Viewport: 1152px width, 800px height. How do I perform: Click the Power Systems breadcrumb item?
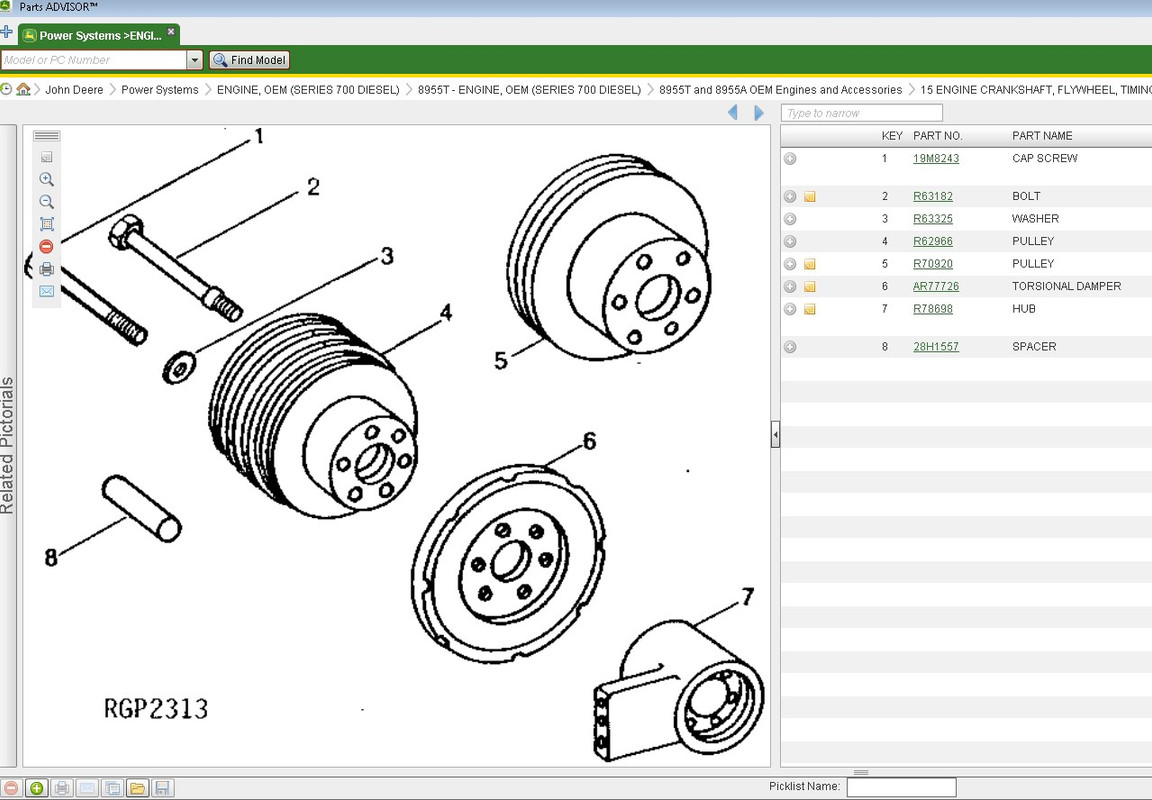159,90
